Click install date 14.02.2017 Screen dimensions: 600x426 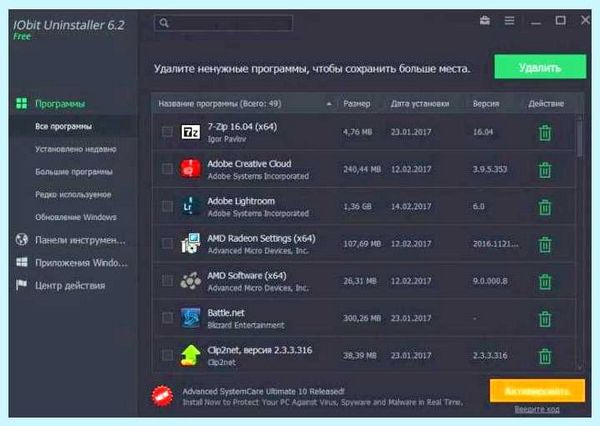coord(411,207)
